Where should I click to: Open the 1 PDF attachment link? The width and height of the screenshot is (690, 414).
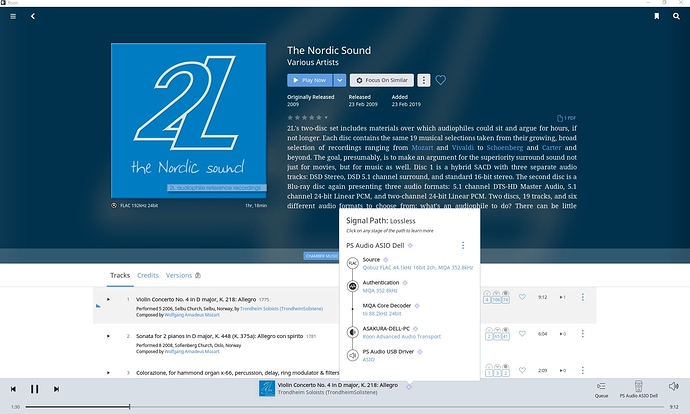(566, 118)
